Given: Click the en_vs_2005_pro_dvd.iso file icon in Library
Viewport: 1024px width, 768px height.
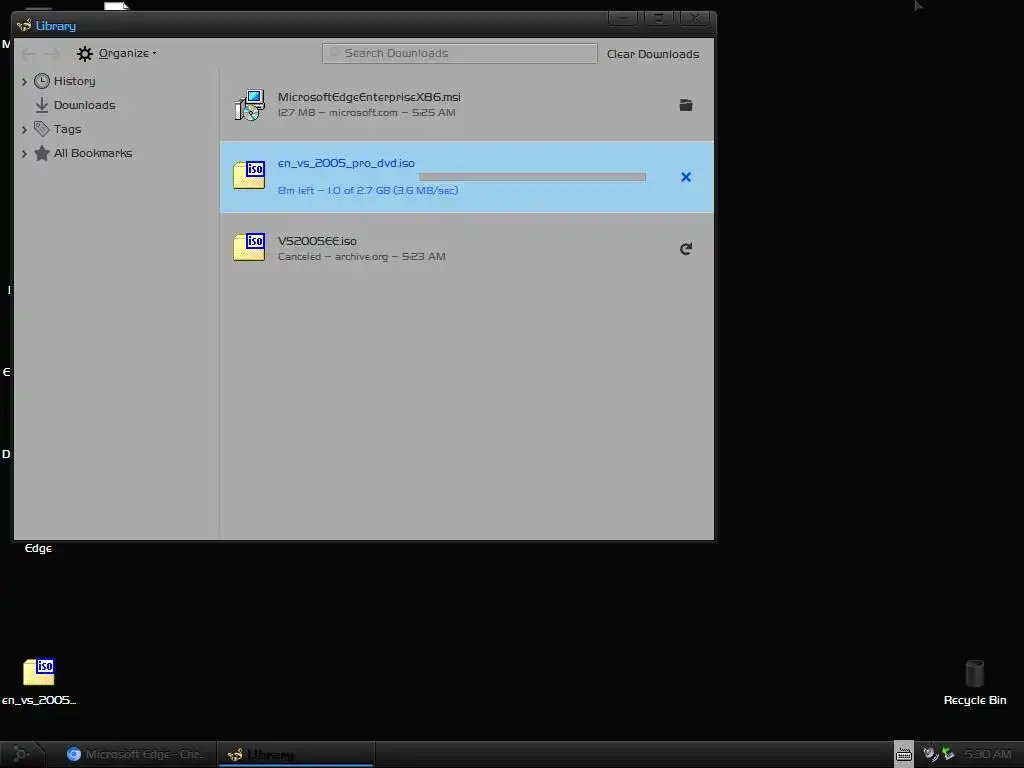Looking at the screenshot, I should tap(249, 175).
